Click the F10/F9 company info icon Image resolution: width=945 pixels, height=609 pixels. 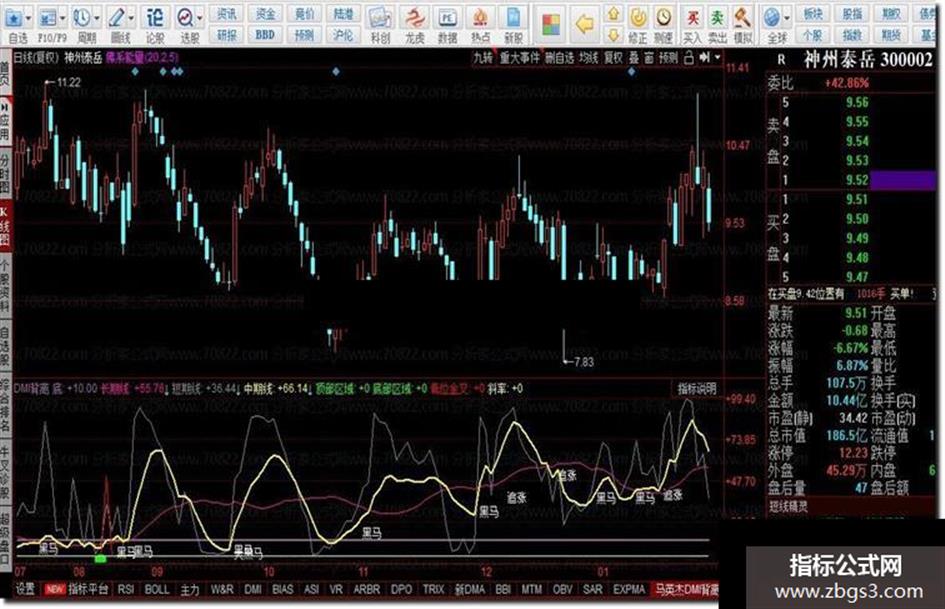(x=47, y=18)
